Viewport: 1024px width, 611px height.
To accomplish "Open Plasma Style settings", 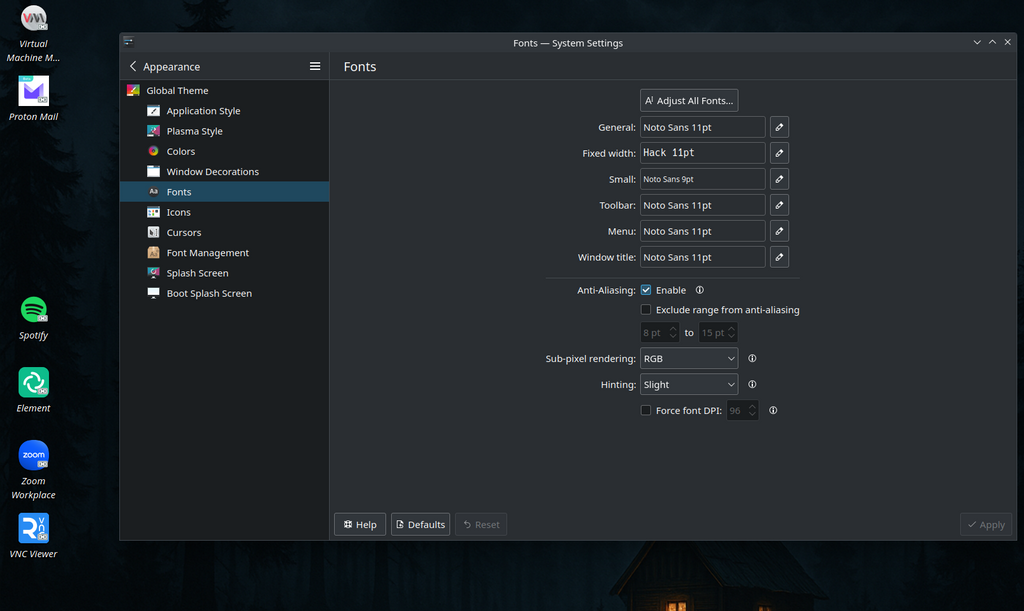I will click(x=225, y=131).
